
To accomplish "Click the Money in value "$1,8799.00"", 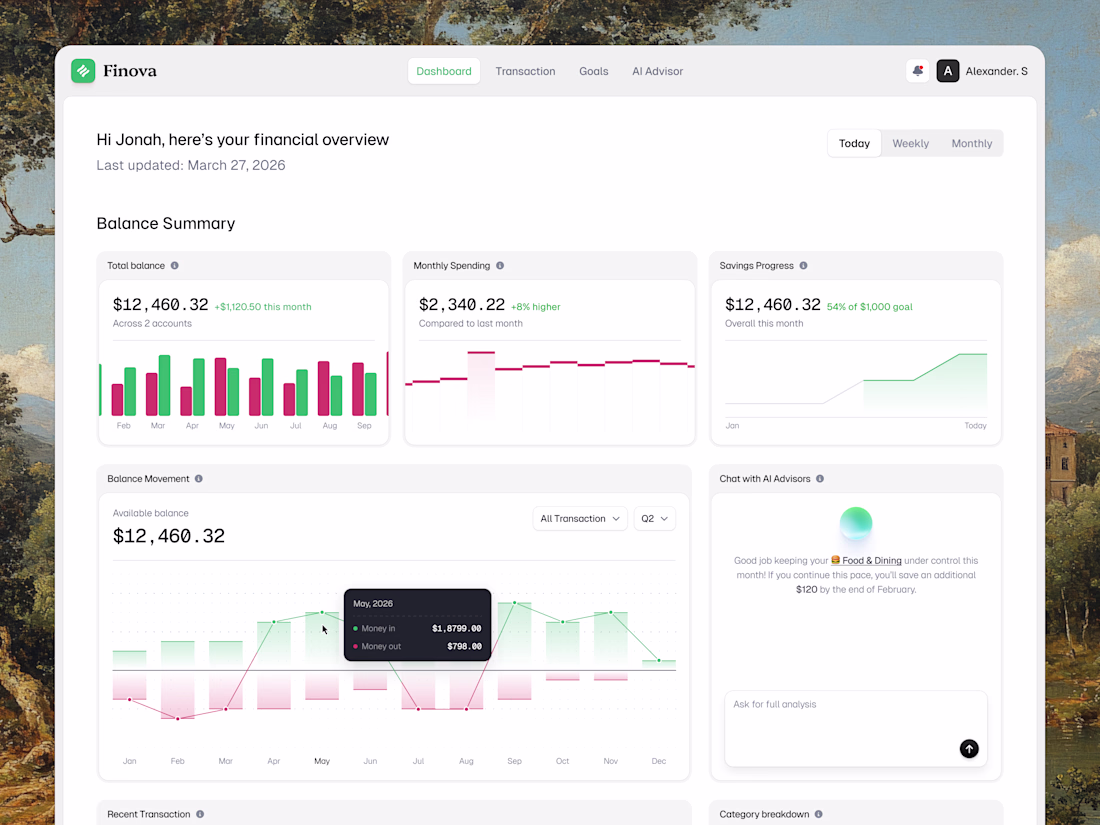I will [x=456, y=629].
